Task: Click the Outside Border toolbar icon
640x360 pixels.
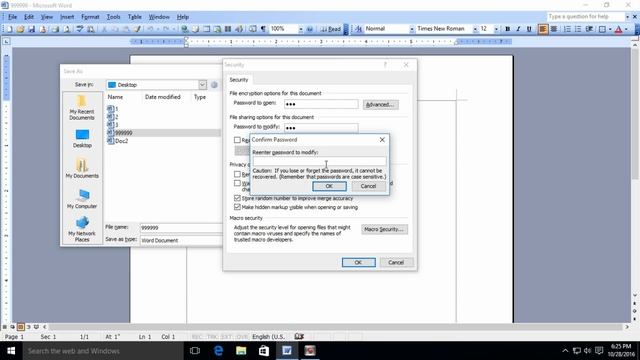Action: 602,29
